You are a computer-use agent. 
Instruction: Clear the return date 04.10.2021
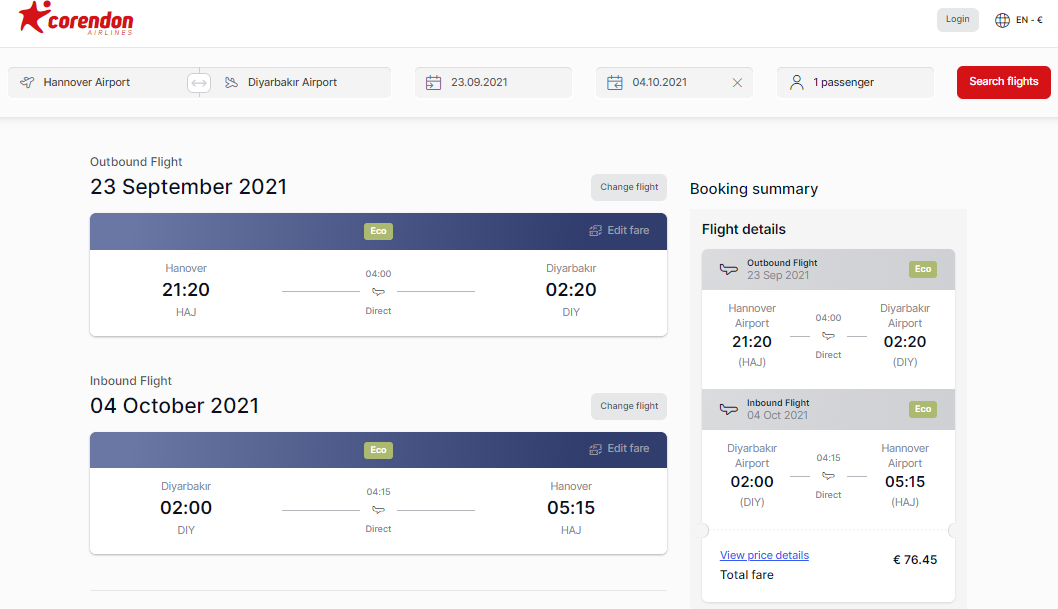737,82
